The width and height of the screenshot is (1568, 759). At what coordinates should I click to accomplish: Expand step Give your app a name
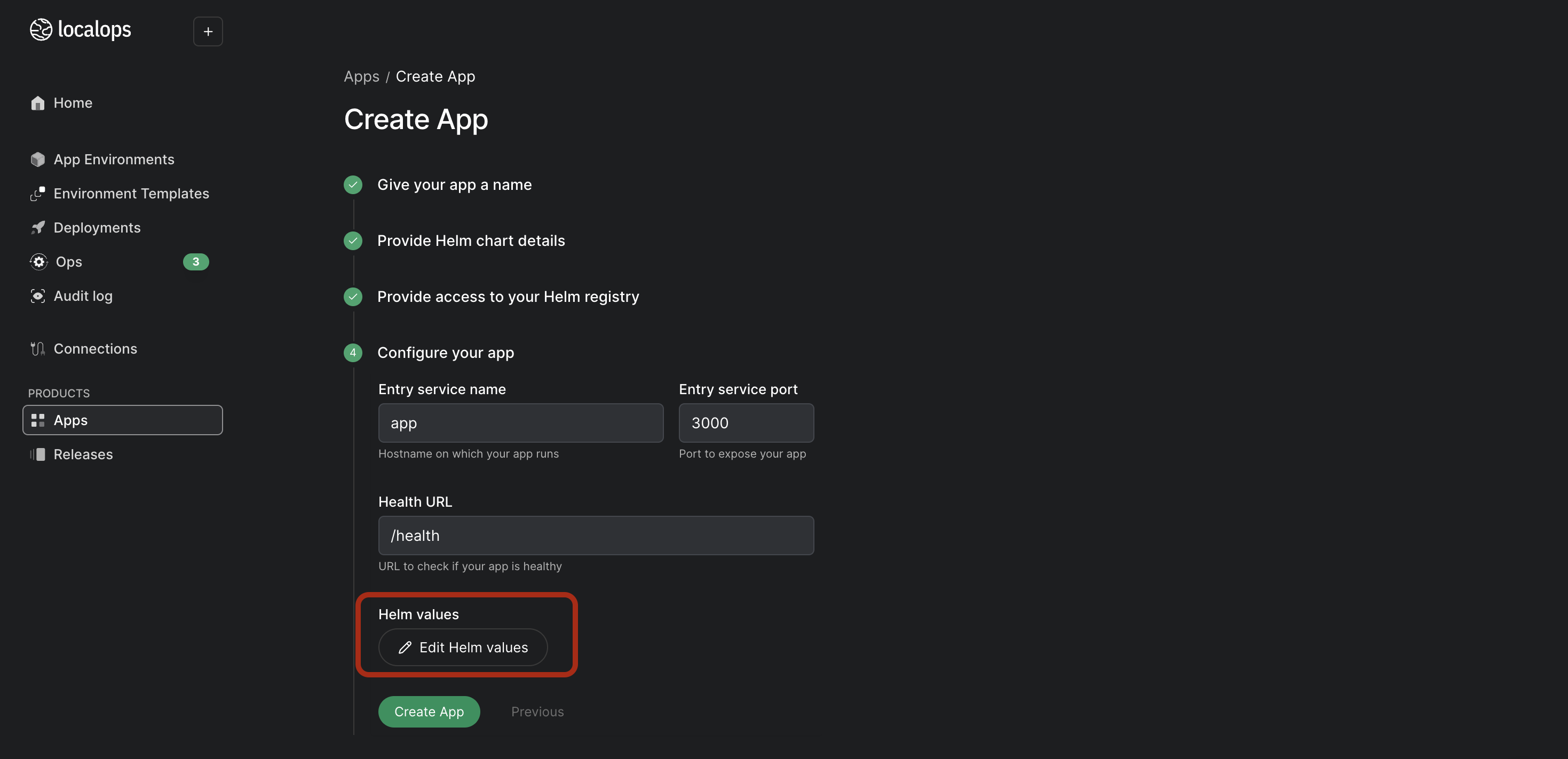click(x=454, y=184)
